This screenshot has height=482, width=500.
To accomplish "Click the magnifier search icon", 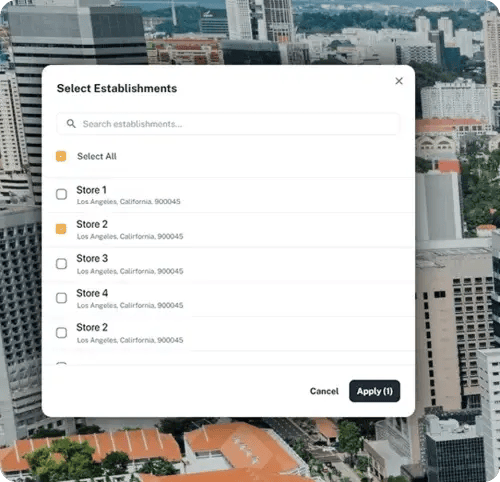I will tap(71, 124).
